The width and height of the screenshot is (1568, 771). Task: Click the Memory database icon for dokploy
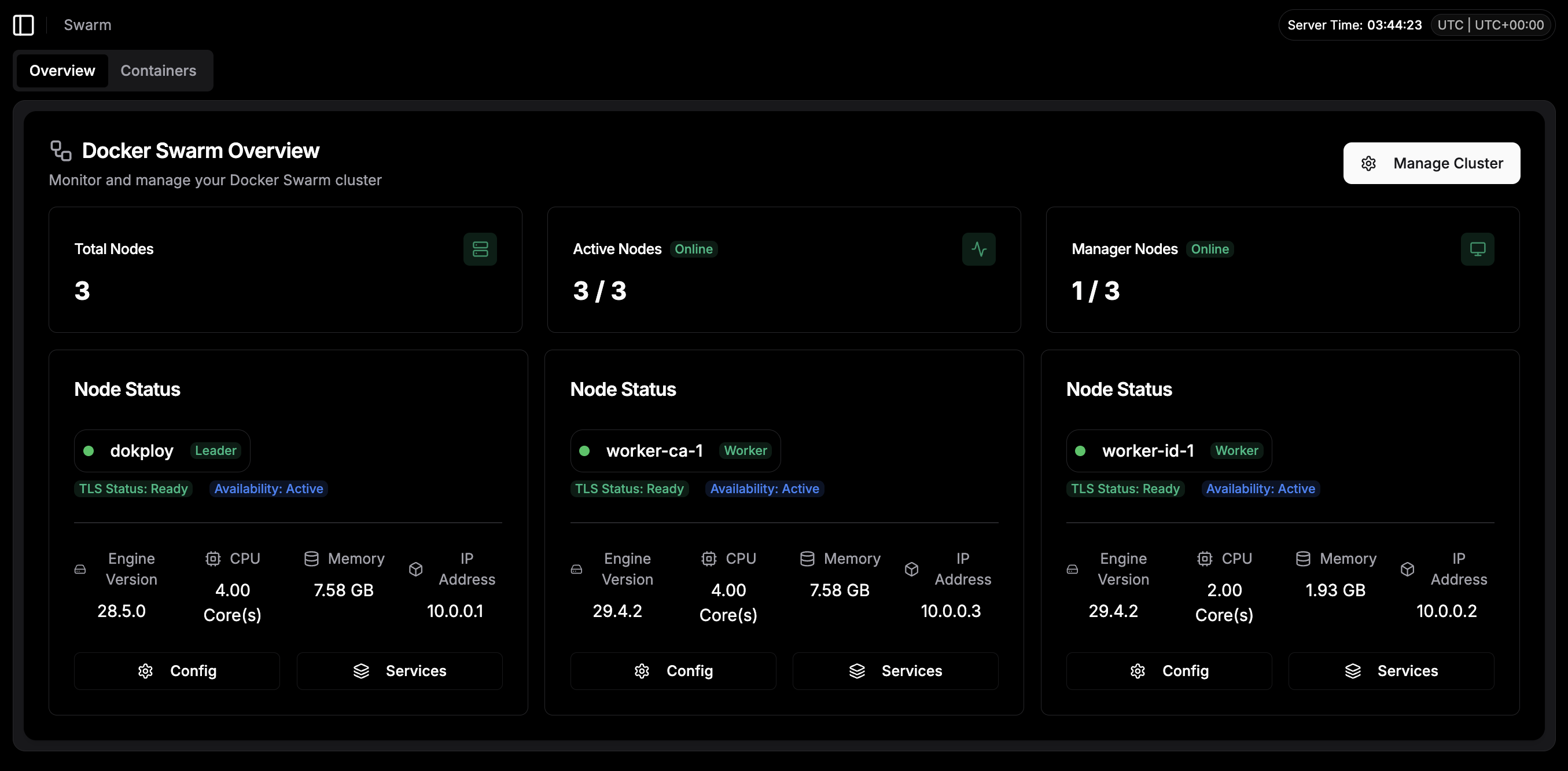[311, 559]
